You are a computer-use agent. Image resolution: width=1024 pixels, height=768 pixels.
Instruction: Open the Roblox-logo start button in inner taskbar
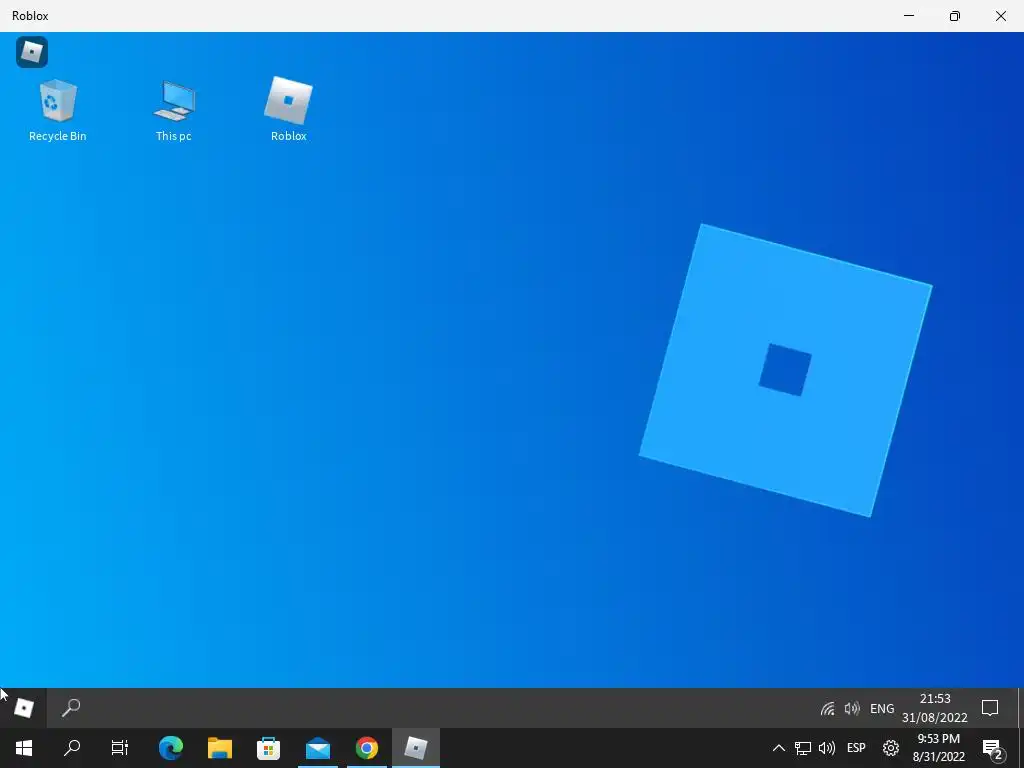[x=24, y=708]
